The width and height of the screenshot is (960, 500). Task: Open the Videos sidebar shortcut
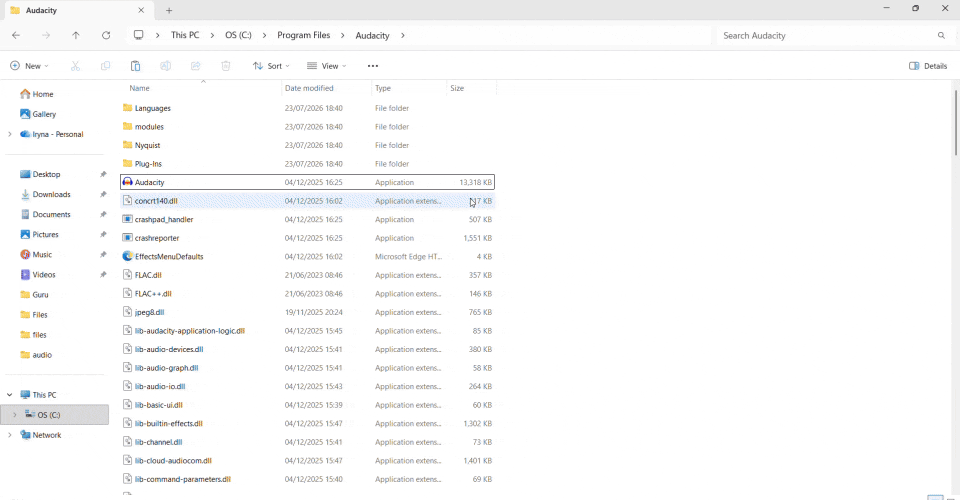pyautogui.click(x=38, y=275)
